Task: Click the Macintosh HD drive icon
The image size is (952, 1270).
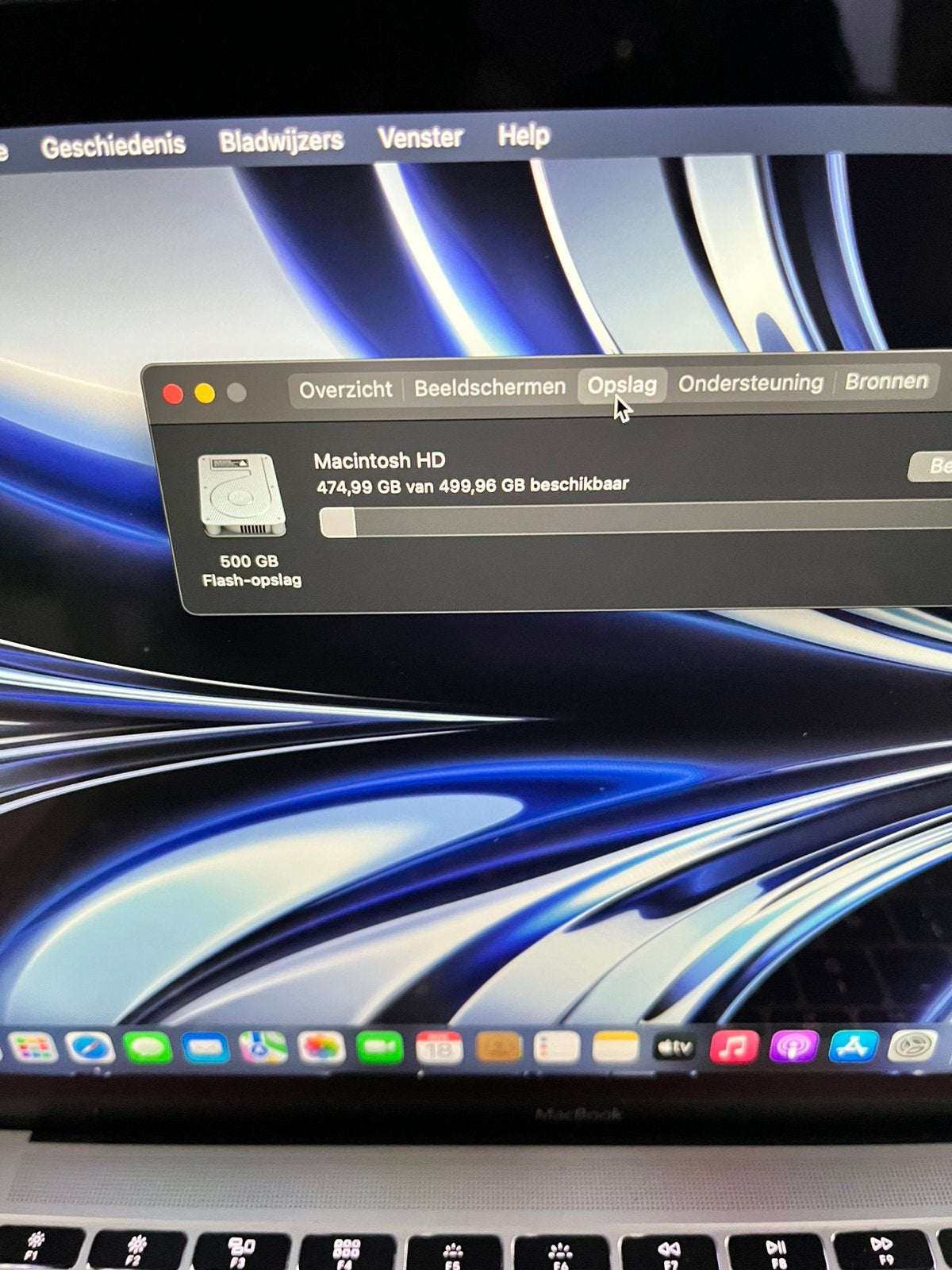Action: tap(241, 495)
